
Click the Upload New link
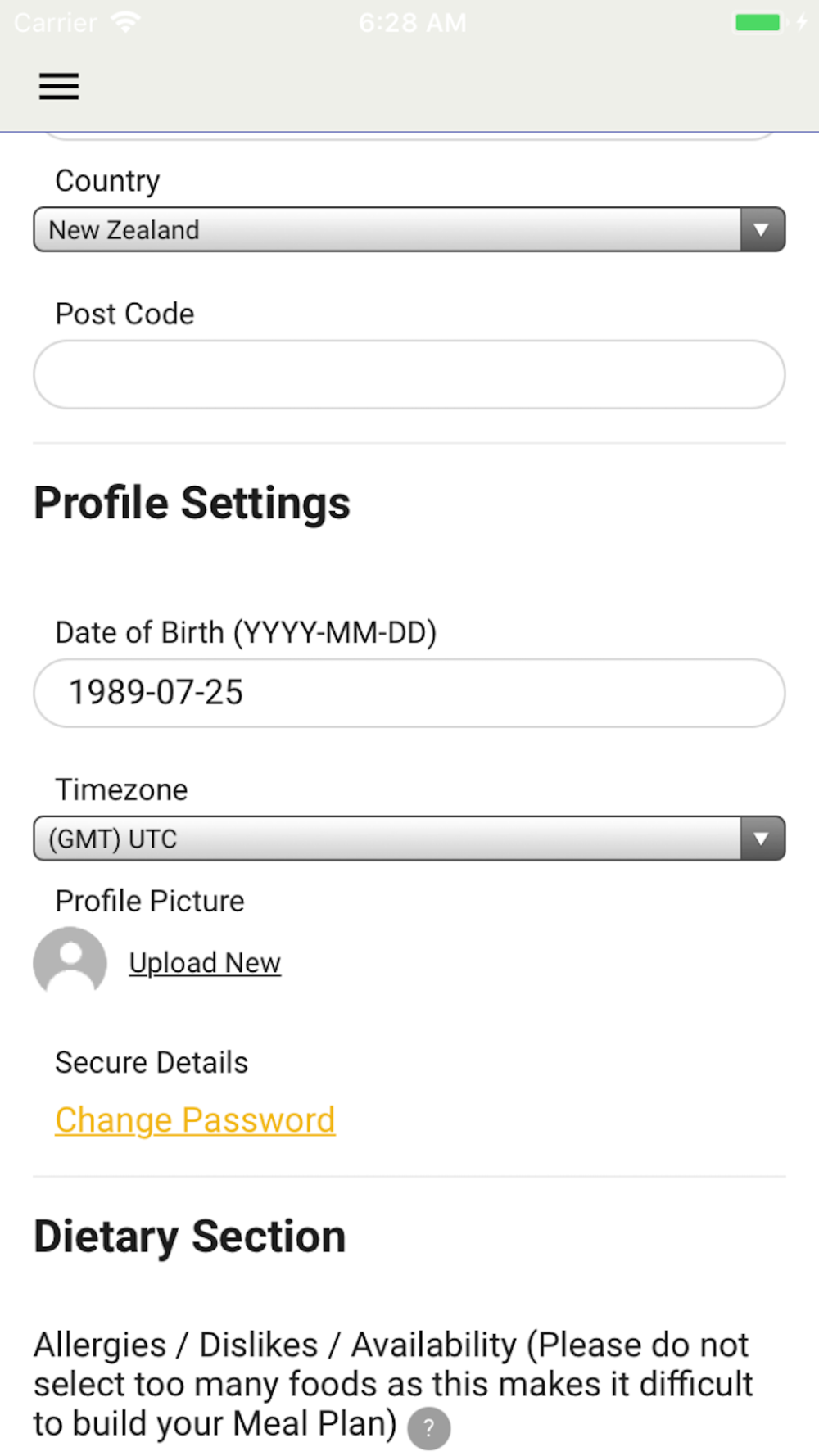[205, 963]
